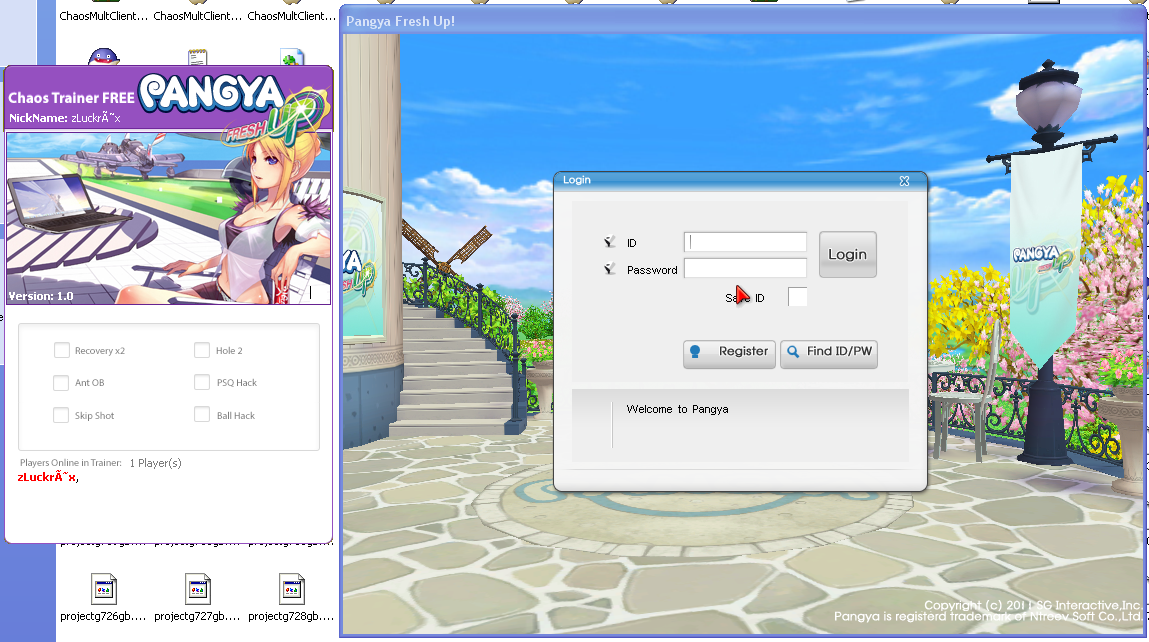Select the projectg728gb desktop file icon
Screen dimensions: 1149x642
[x=292, y=589]
